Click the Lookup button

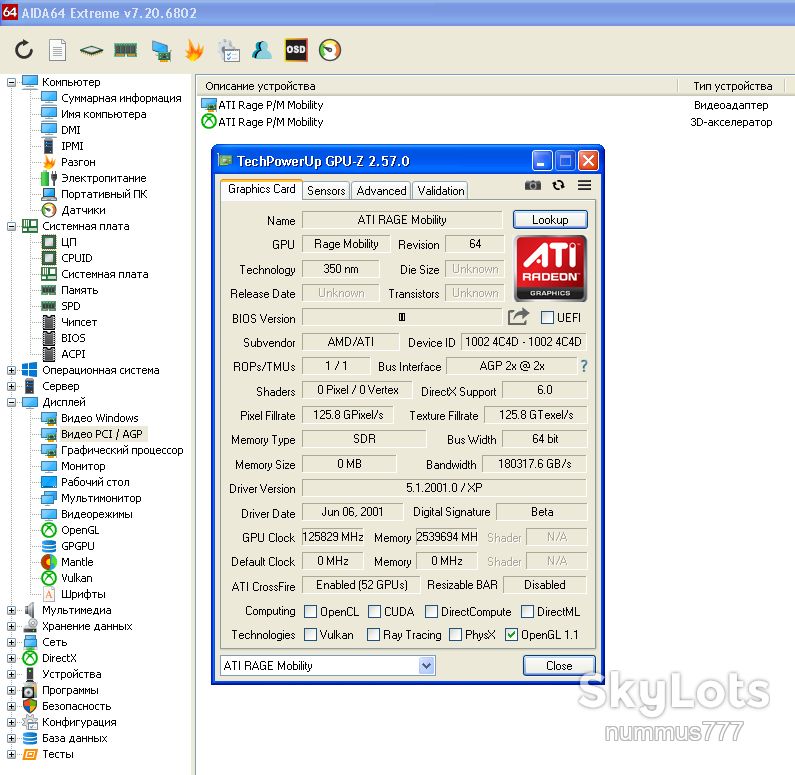(550, 219)
